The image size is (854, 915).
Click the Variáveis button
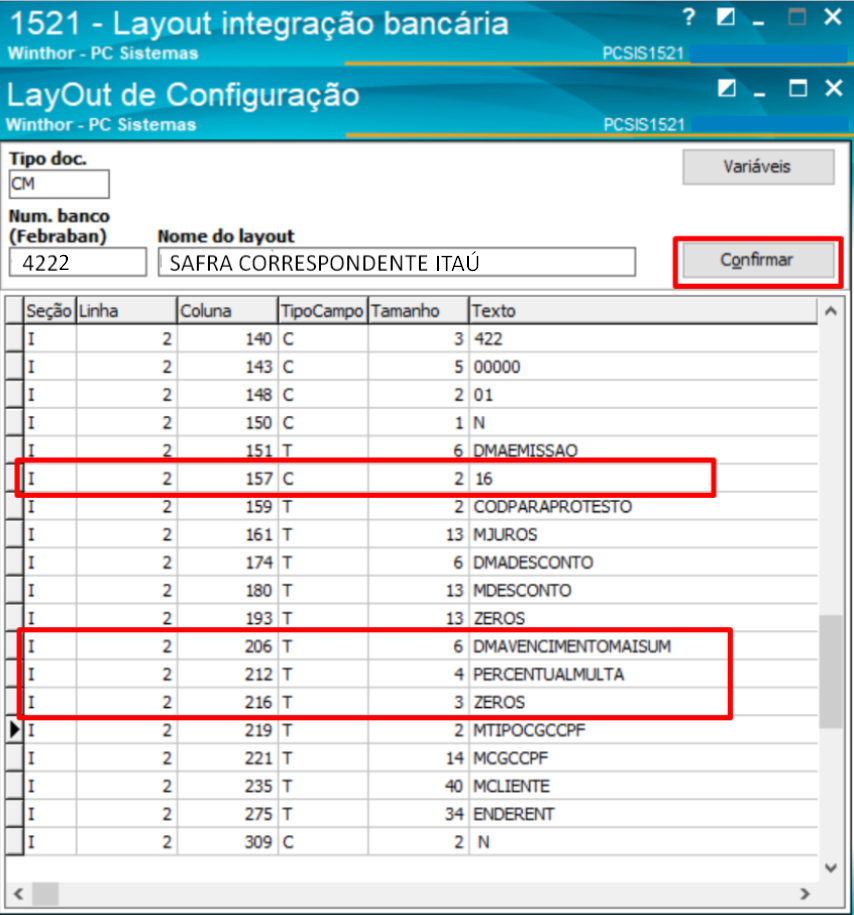[x=758, y=167]
